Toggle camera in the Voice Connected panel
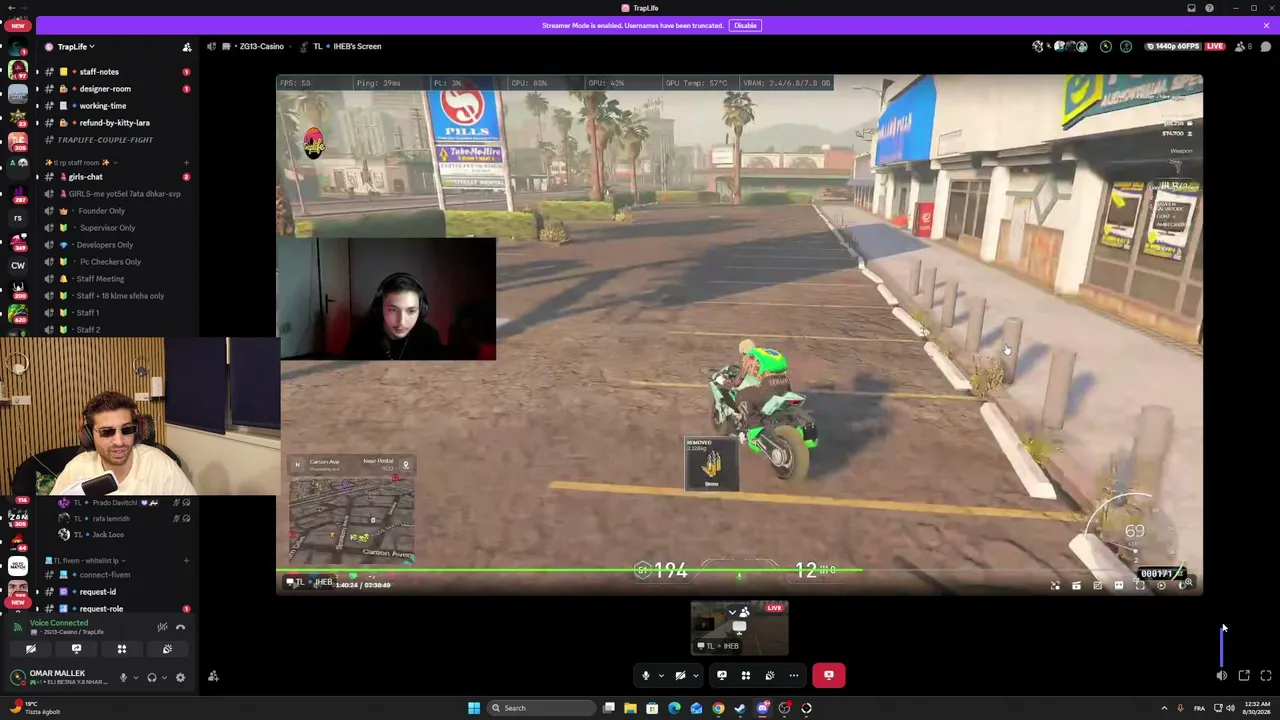This screenshot has width=1280, height=720. point(30,649)
